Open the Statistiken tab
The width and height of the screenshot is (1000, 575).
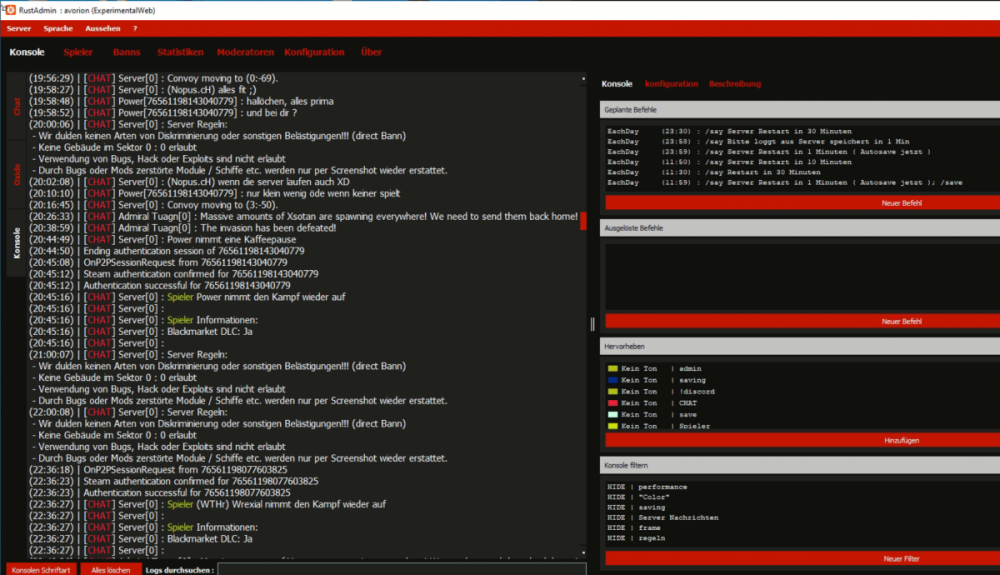[x=180, y=52]
